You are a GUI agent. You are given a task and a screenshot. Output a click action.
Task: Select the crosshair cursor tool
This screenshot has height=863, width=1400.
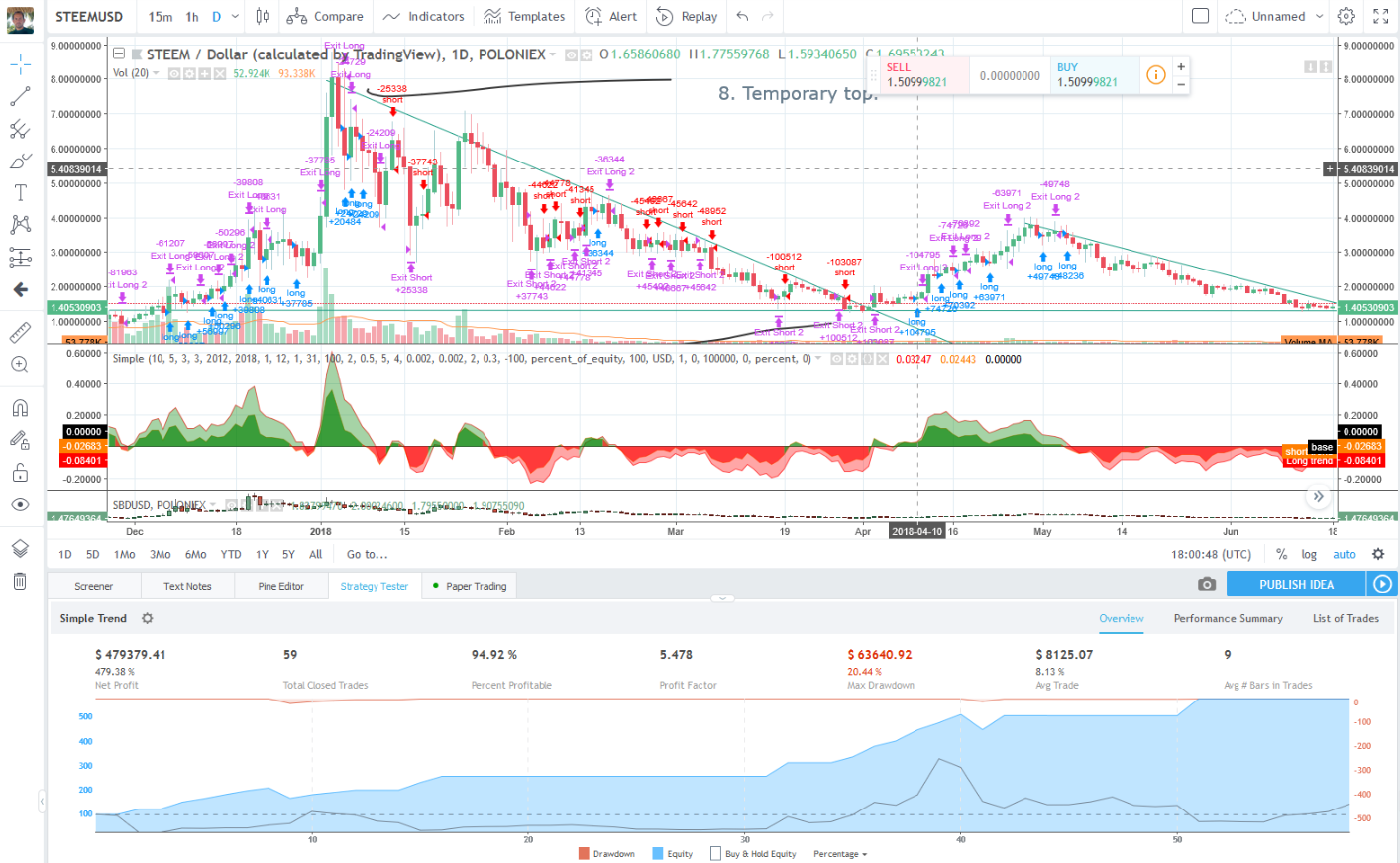[20, 65]
